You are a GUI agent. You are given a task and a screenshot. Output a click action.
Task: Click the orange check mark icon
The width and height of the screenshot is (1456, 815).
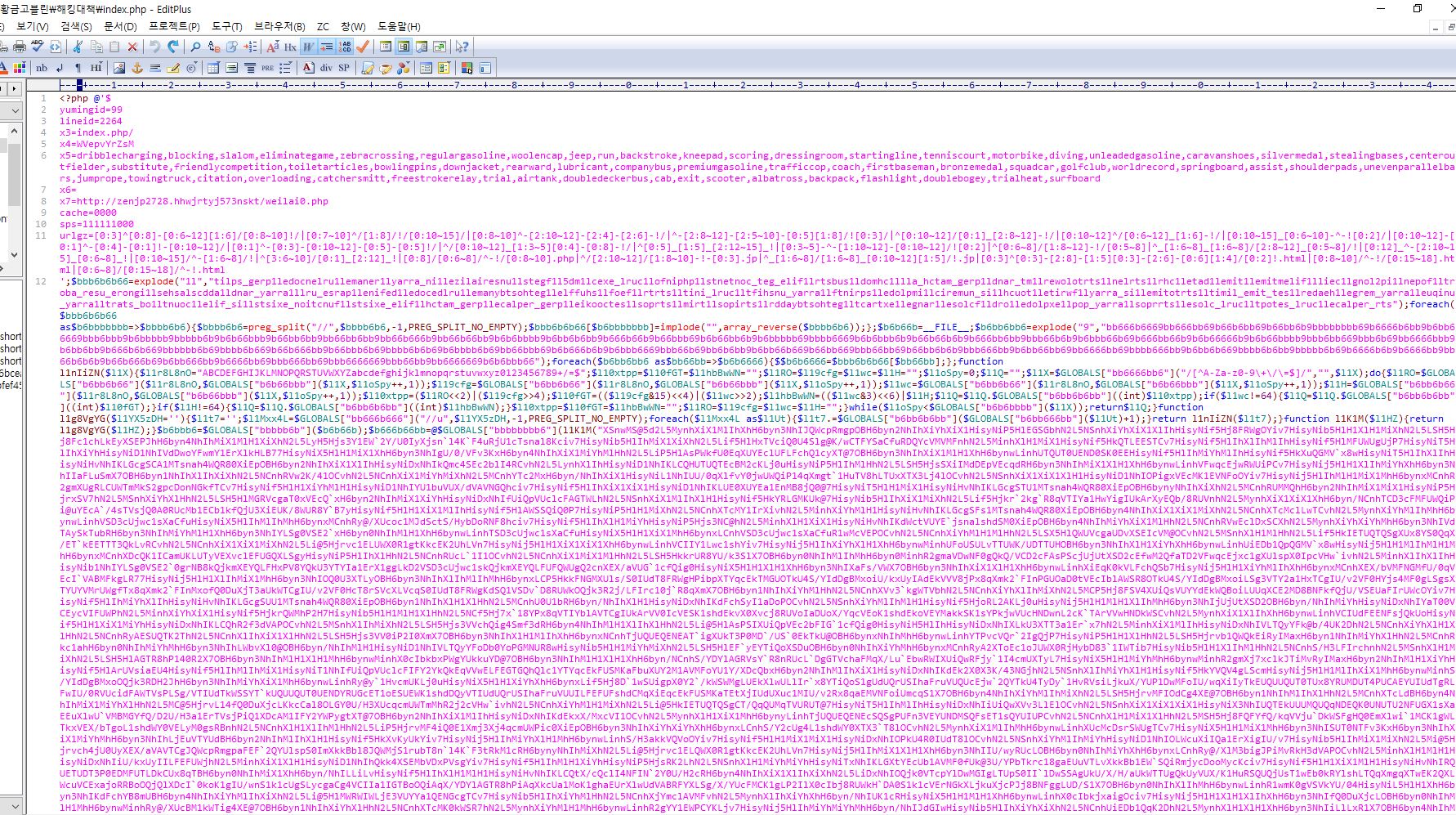pos(363,47)
